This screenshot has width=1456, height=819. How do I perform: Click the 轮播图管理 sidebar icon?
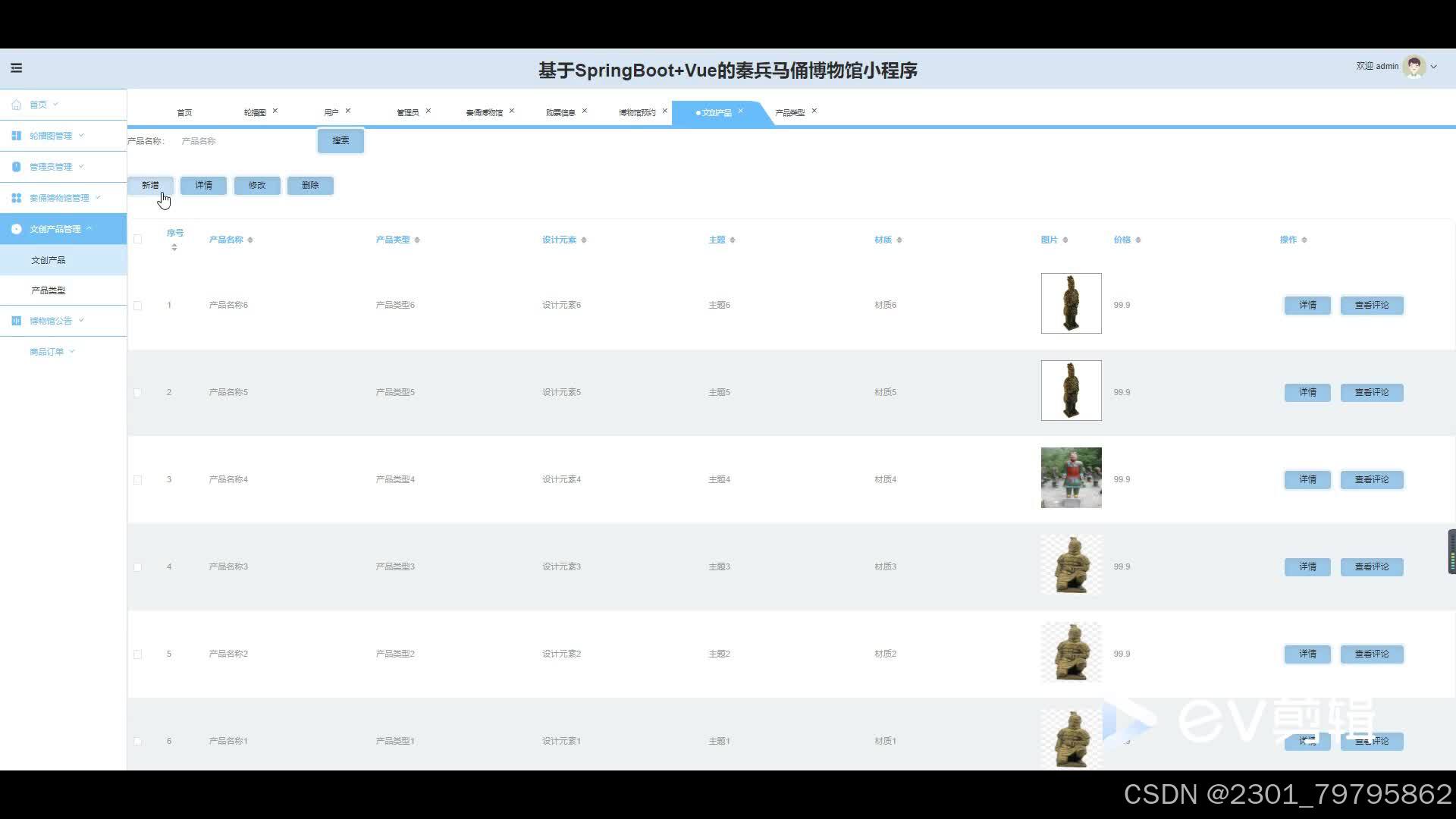(x=16, y=136)
